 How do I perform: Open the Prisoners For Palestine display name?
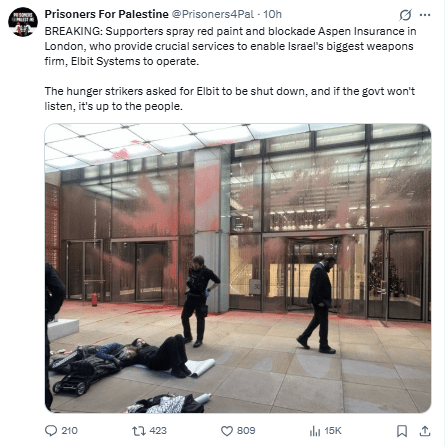coord(106,14)
